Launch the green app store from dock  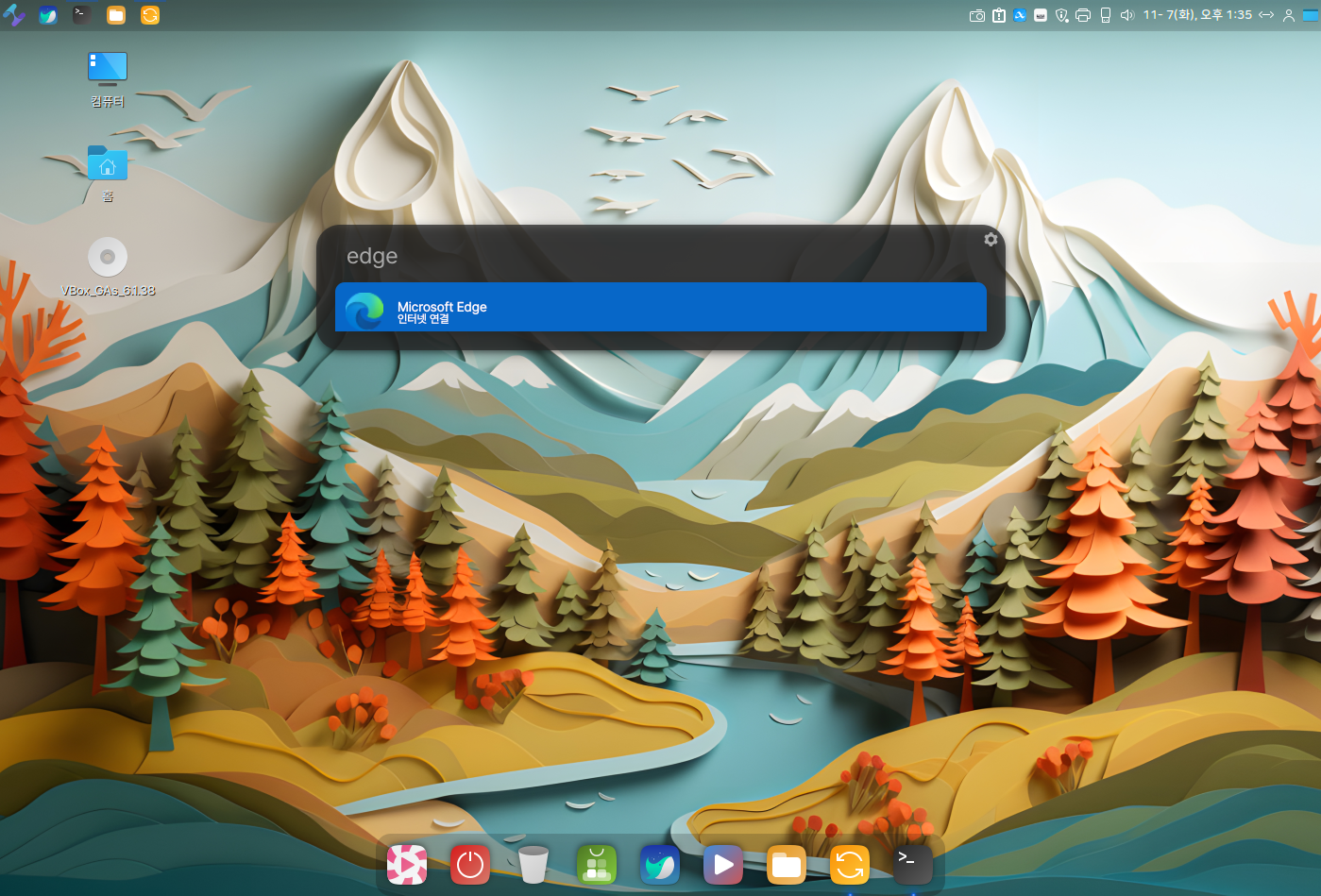tap(597, 864)
